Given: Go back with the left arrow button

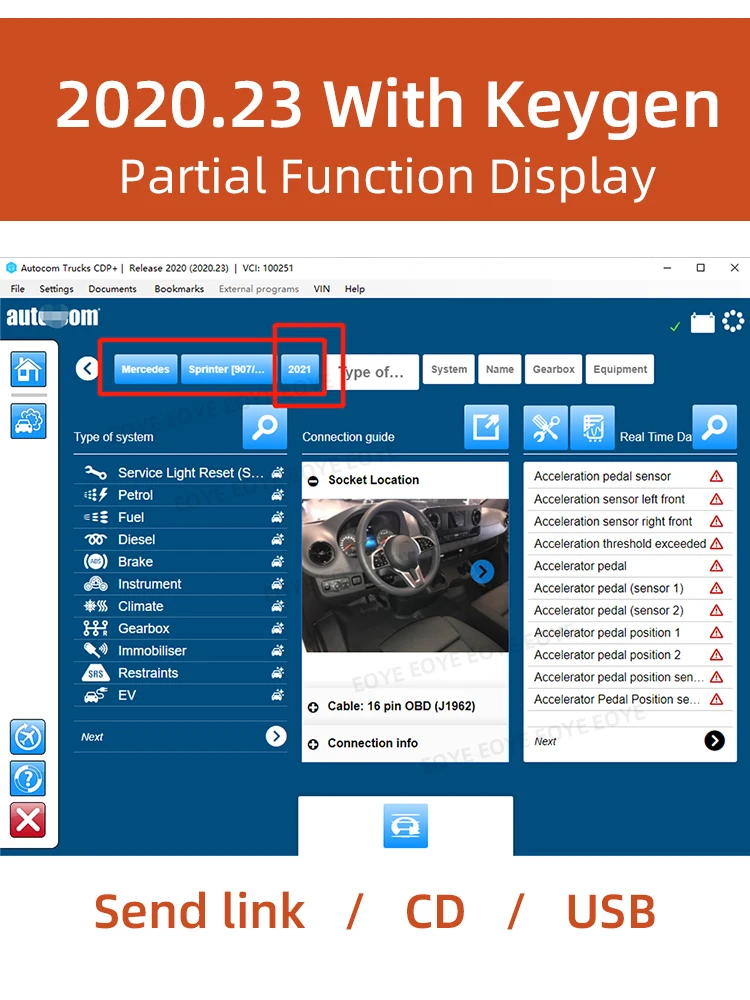Looking at the screenshot, I should (87, 368).
